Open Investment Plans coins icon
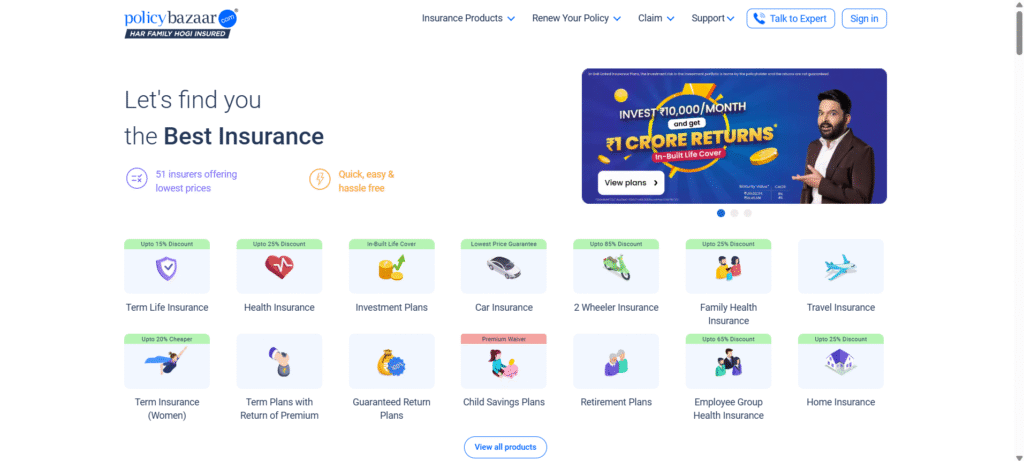The height and width of the screenshot is (461, 1024). [391, 268]
